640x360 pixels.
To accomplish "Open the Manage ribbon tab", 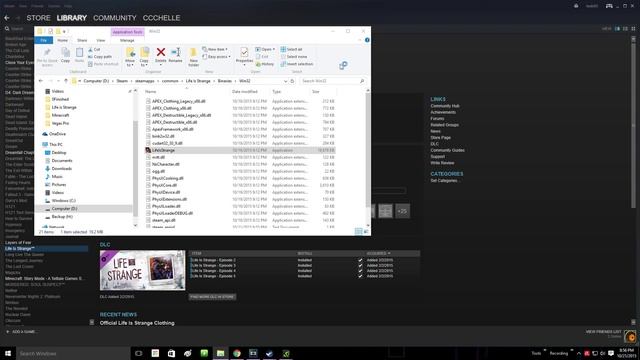I will [x=127, y=40].
